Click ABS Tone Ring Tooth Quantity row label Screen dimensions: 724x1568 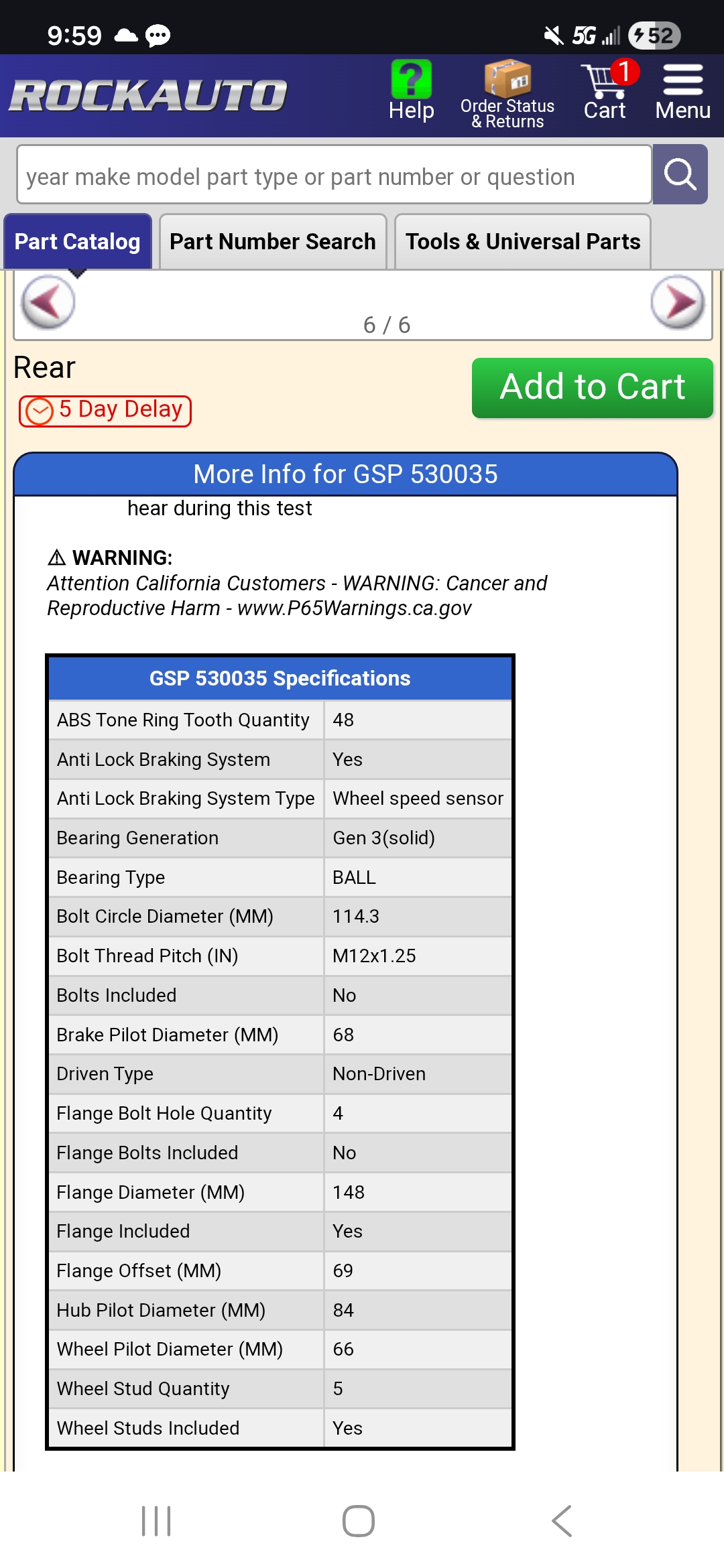[183, 720]
